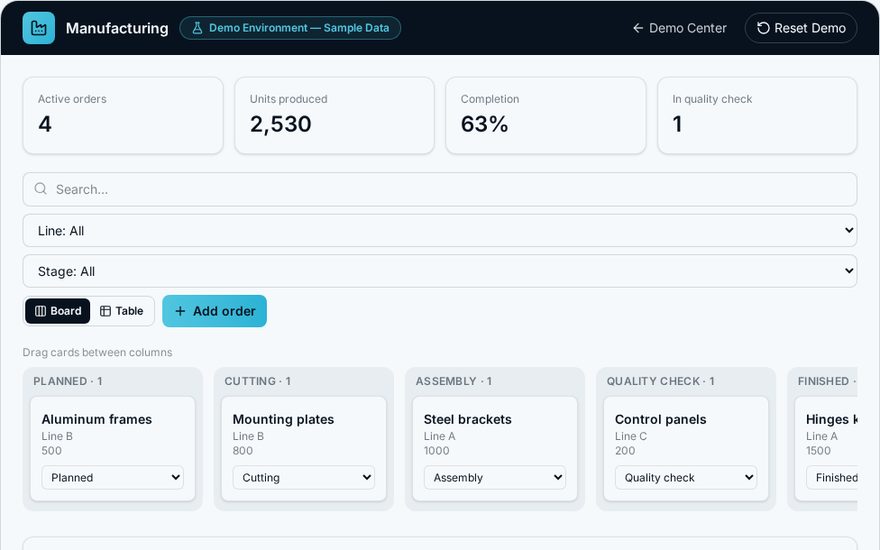Click quantity 800 on Mounting plates card
The height and width of the screenshot is (550, 880).
coord(242,451)
